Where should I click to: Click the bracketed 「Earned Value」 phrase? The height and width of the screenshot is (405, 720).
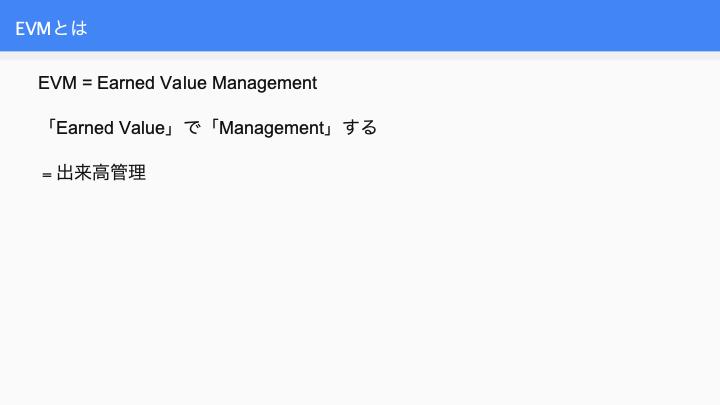click(110, 128)
